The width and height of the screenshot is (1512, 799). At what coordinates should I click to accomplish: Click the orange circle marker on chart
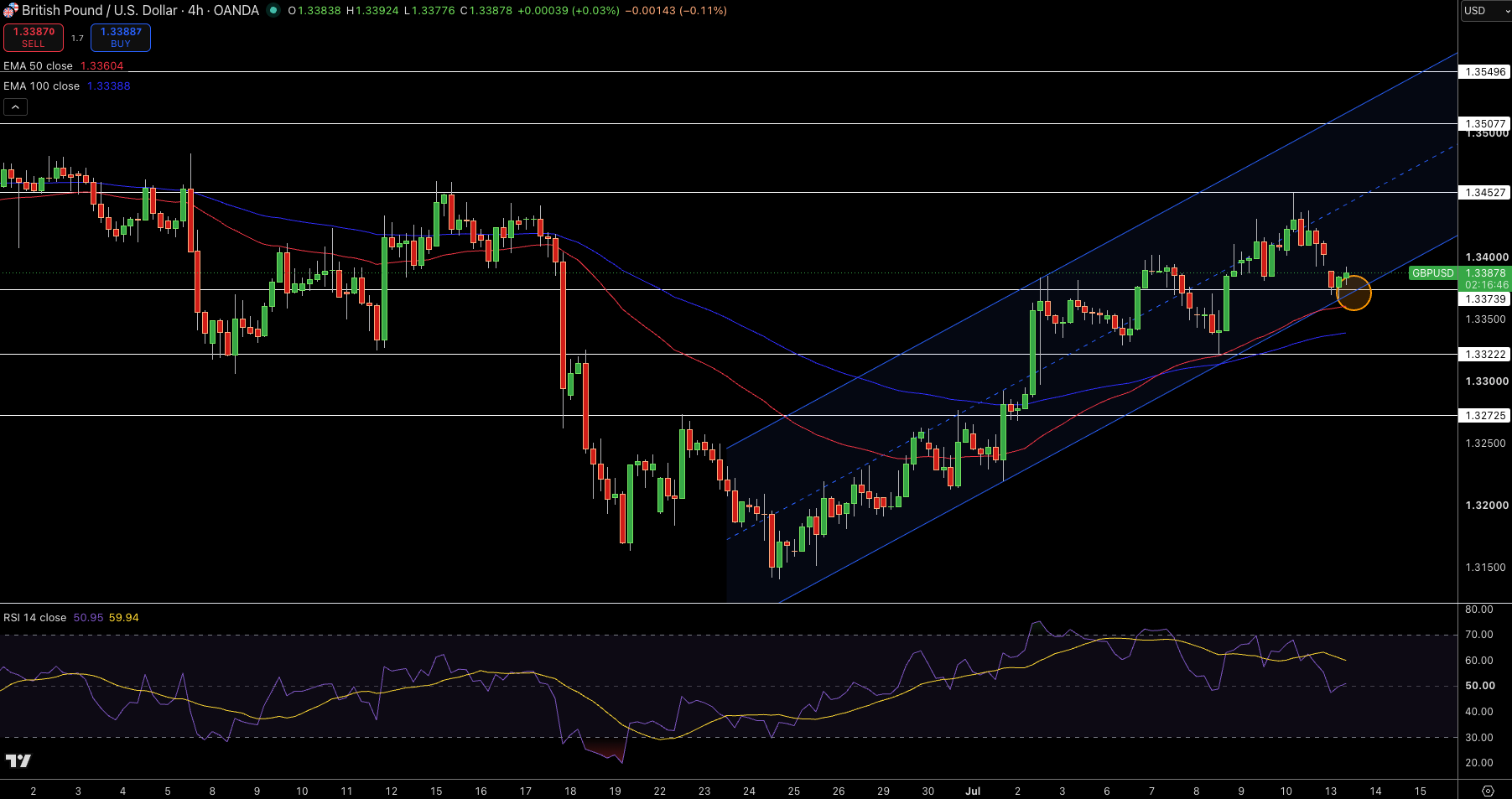point(1354,293)
